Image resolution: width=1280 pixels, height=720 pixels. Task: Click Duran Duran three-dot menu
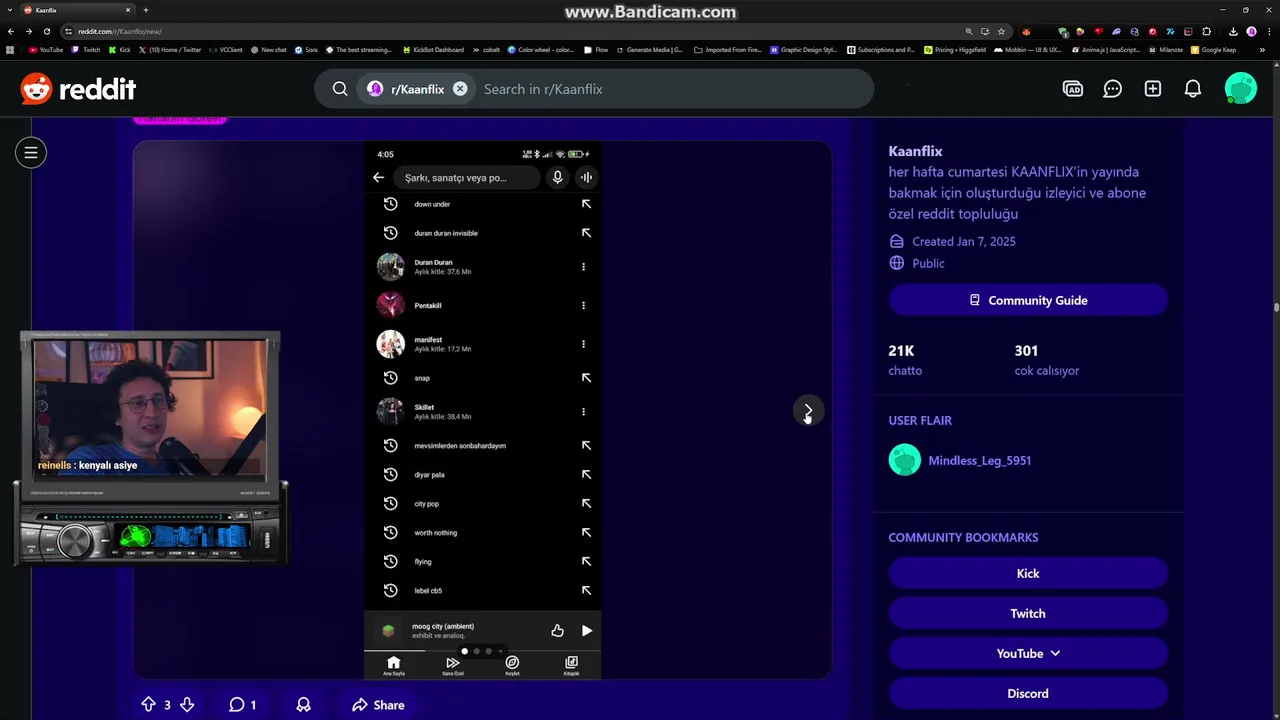pos(583,267)
